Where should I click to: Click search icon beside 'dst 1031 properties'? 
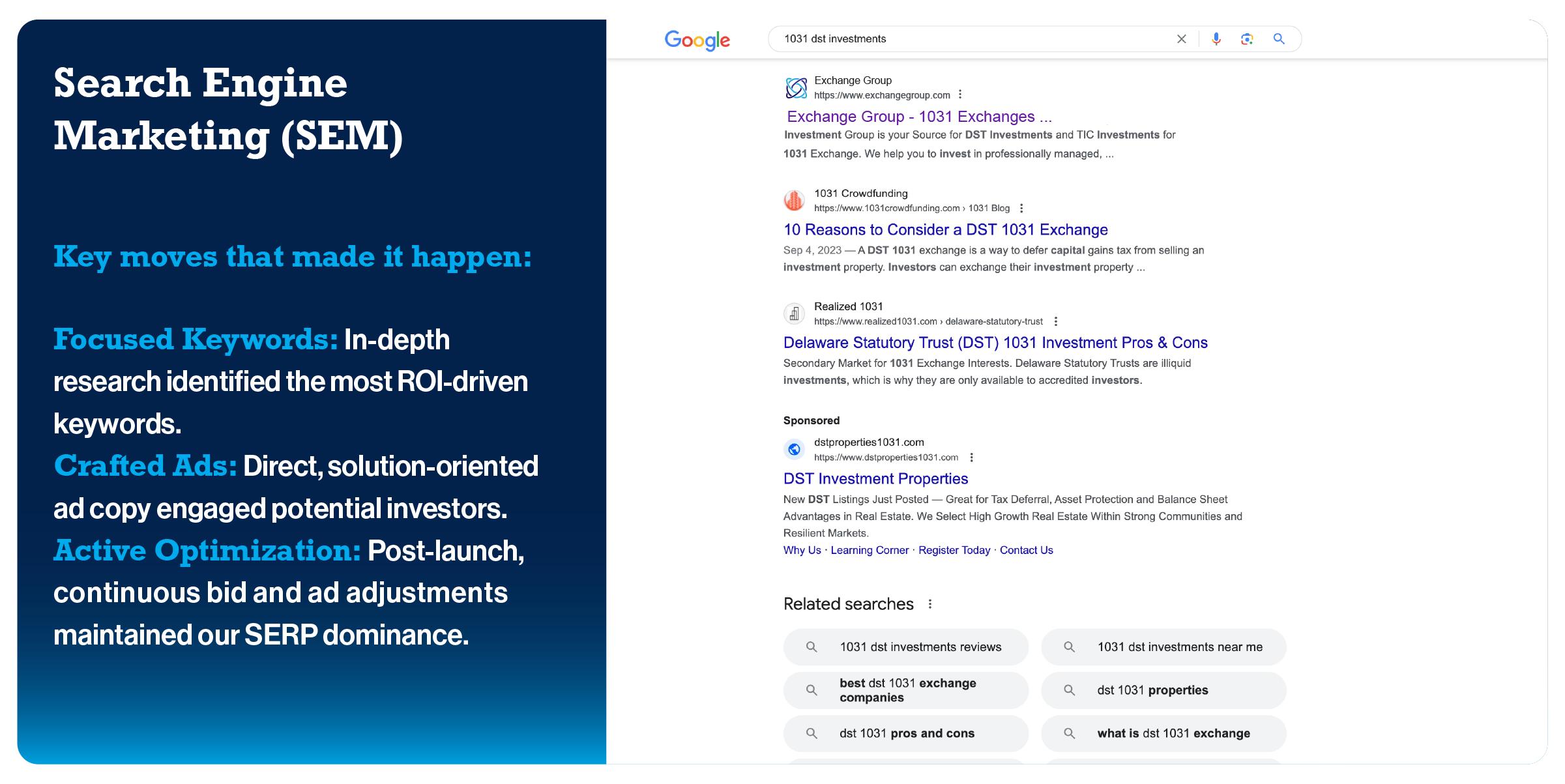tap(1070, 690)
